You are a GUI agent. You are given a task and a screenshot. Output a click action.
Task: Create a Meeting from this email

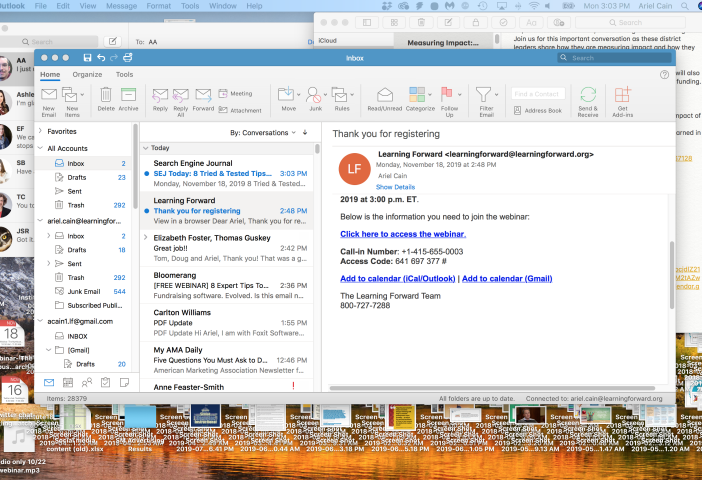(x=235, y=94)
